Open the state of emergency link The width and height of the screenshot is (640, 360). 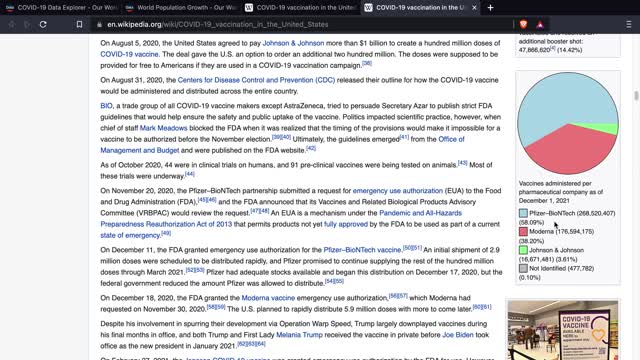[x=130, y=236]
